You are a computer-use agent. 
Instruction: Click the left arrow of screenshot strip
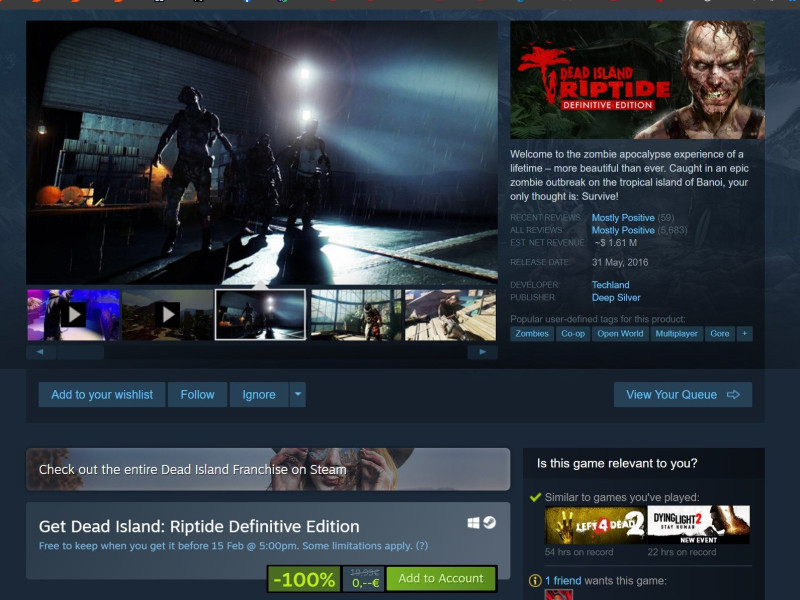40,352
